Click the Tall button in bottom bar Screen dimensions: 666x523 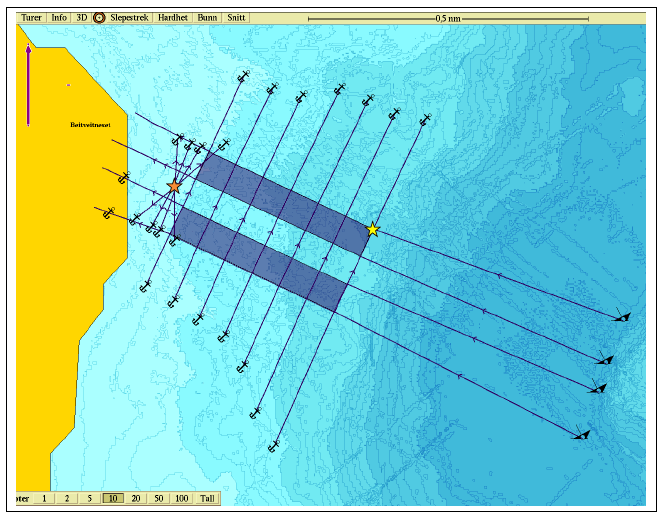tap(207, 498)
